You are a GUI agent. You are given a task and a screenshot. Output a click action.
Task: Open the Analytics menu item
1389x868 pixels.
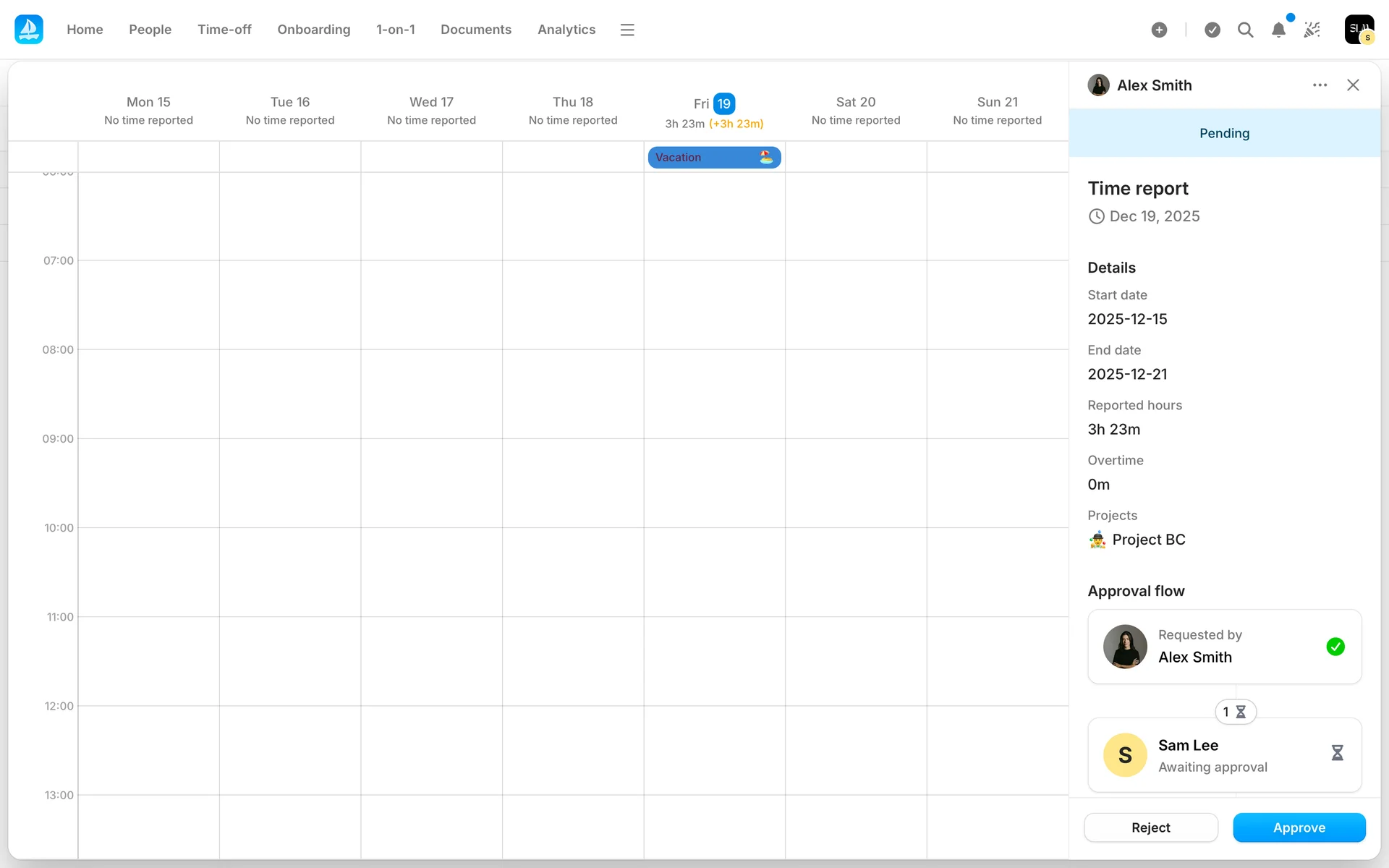point(566,30)
